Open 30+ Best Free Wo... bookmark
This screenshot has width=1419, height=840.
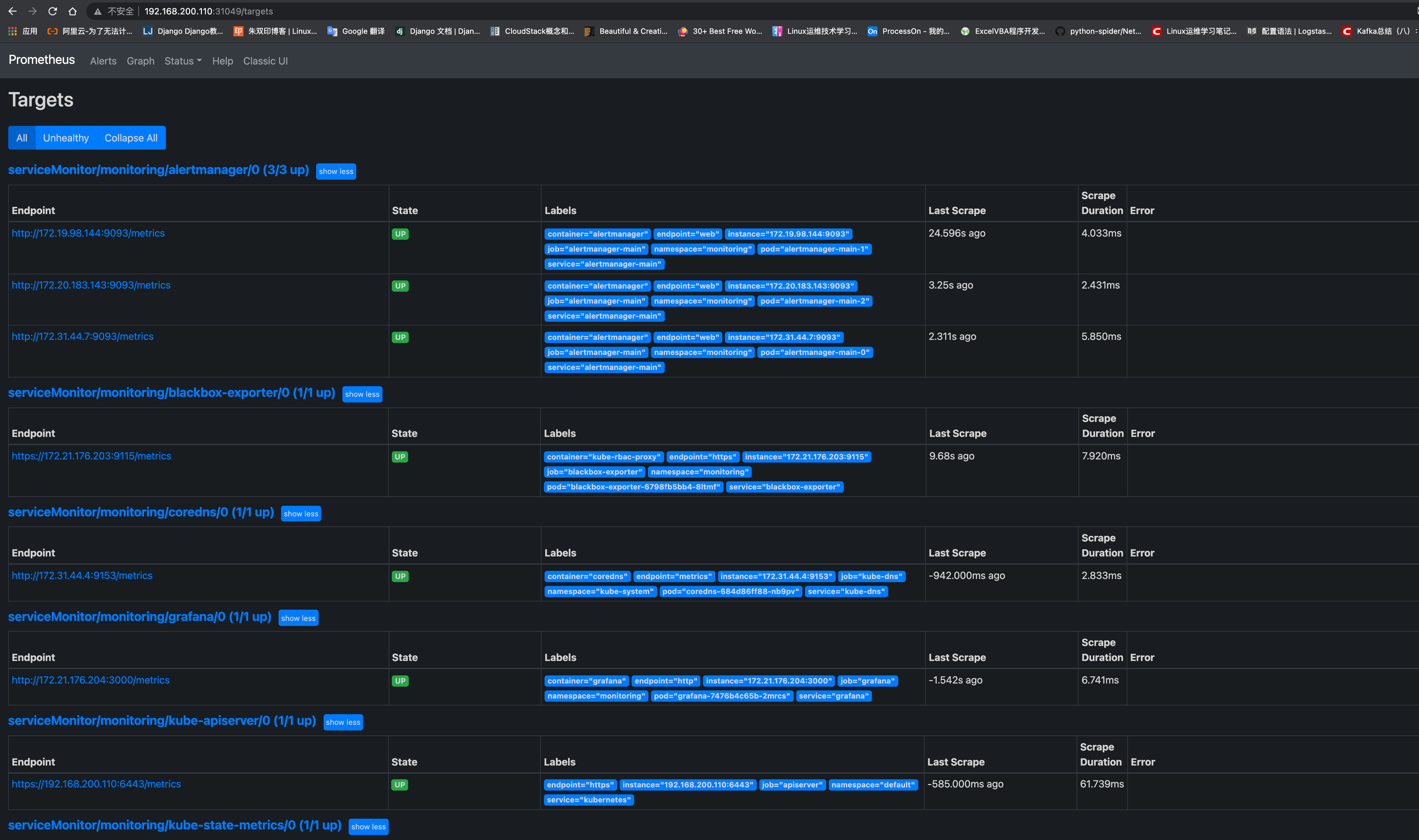tap(720, 31)
